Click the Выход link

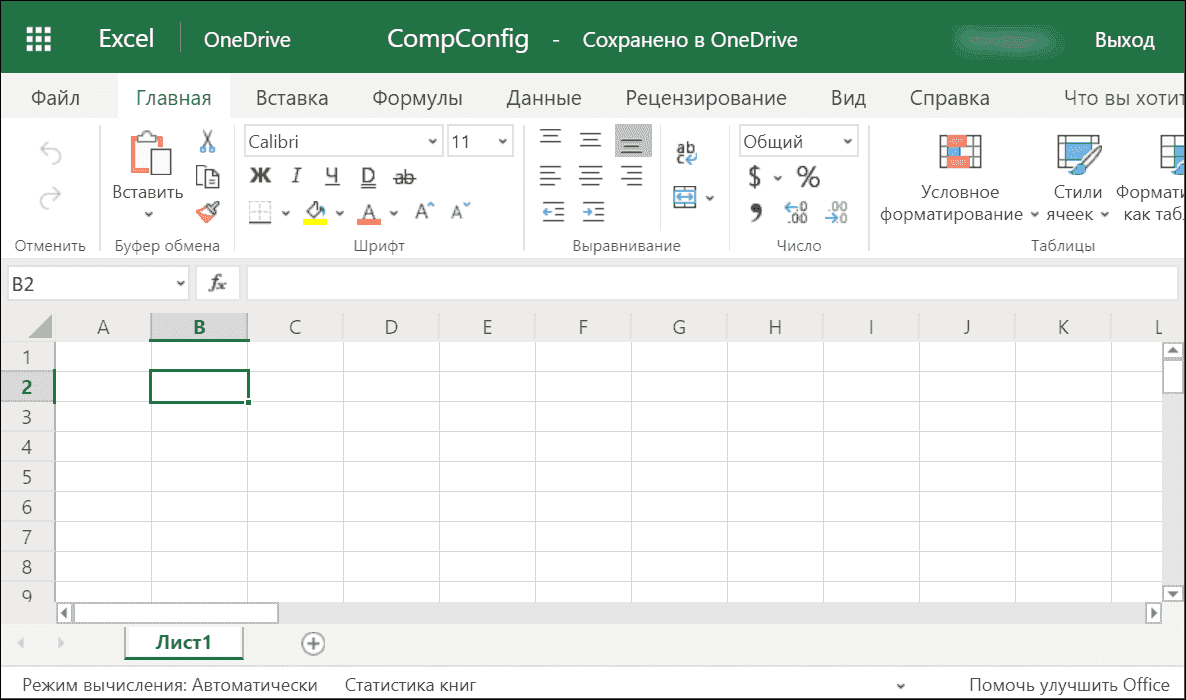tap(1124, 40)
